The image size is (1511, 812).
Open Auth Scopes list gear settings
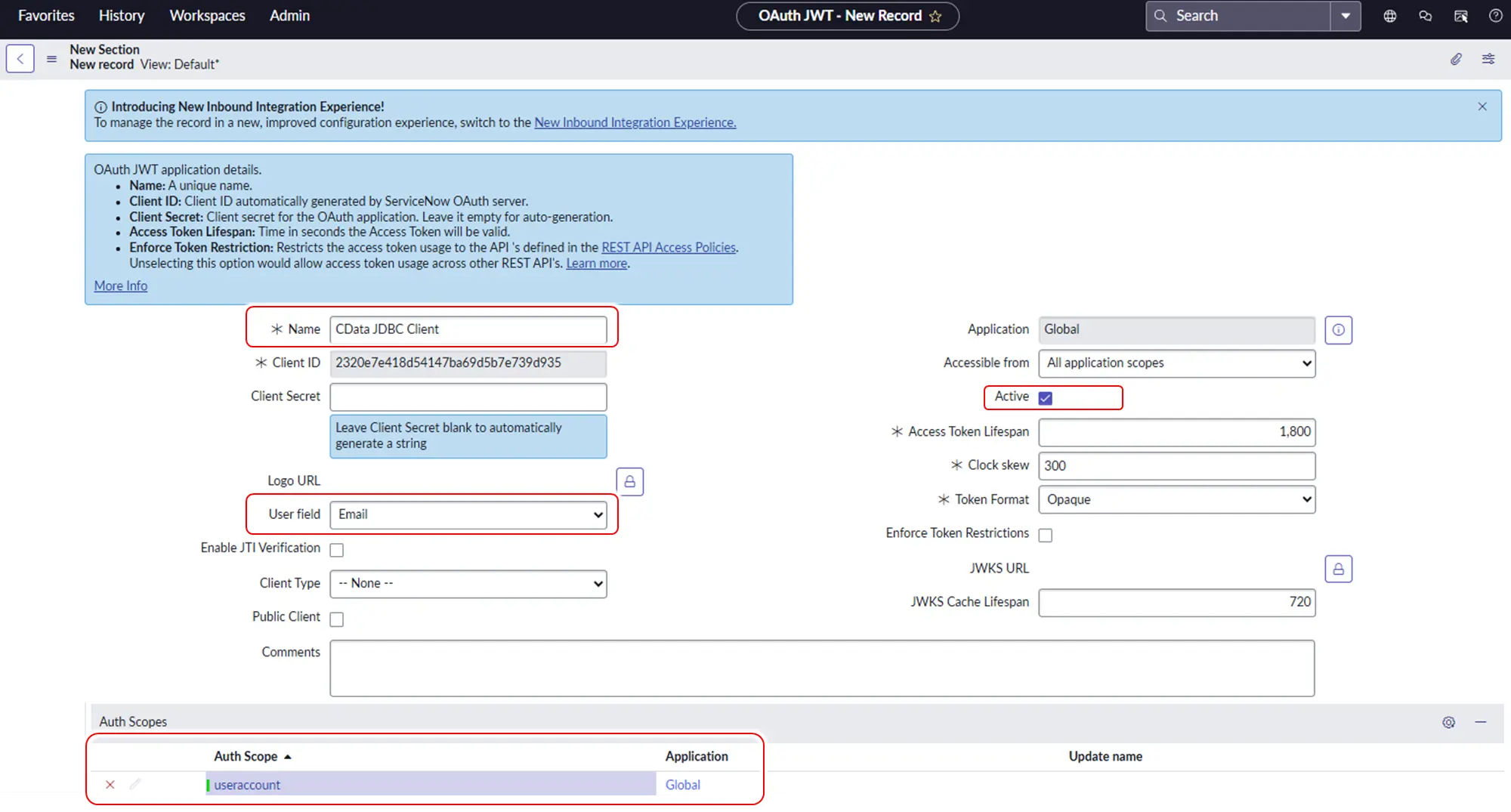click(1448, 722)
